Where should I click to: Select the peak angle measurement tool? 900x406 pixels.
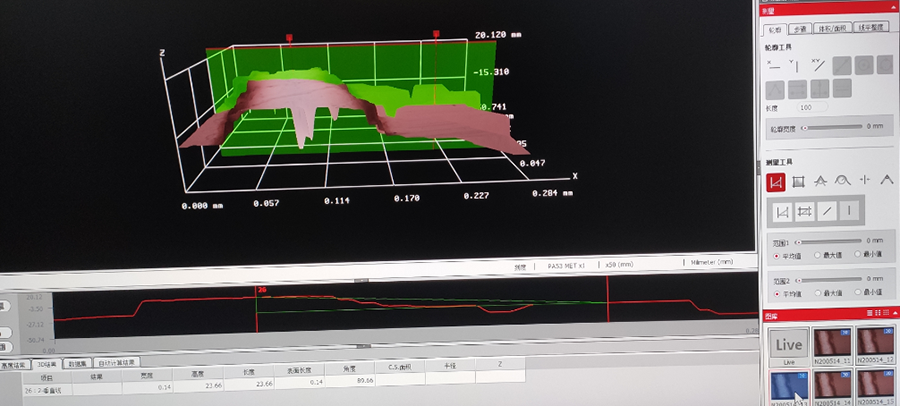pos(886,182)
